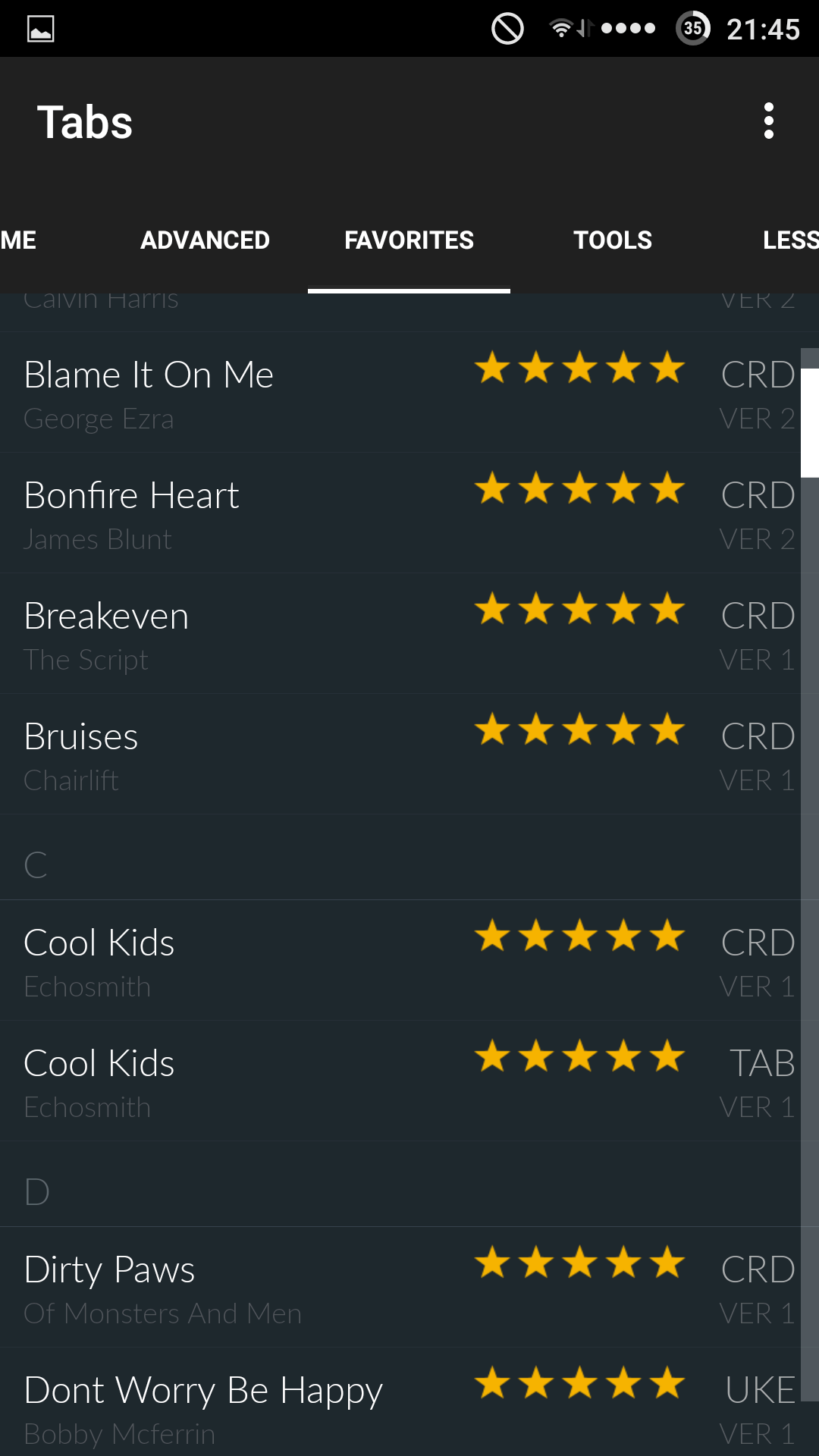Tap the Wi-Fi status icon
819x1456 pixels.
(560, 29)
